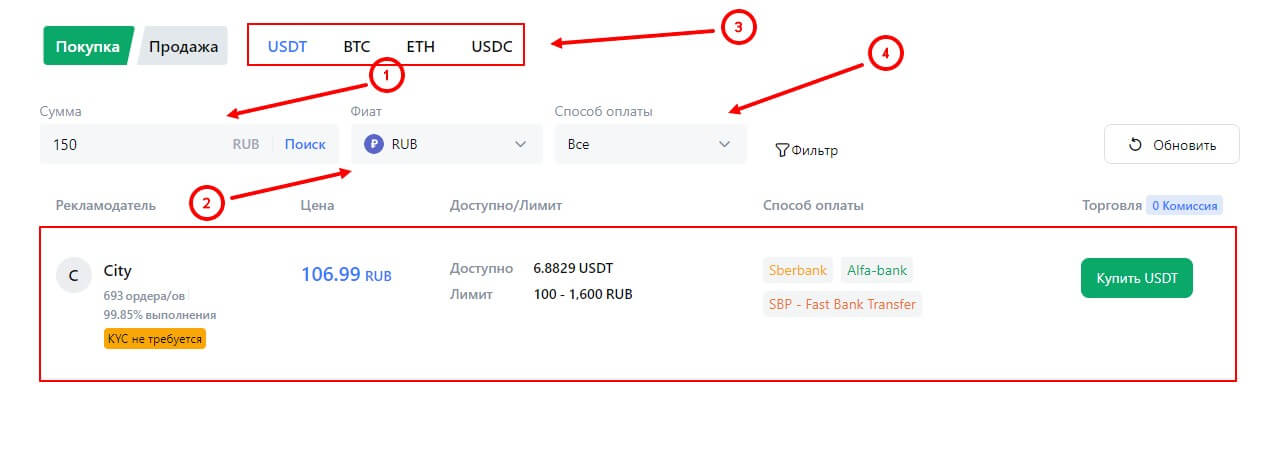This screenshot has height=461, width=1286.
Task: Open the Фиат currency dropdown
Action: [x=446, y=144]
